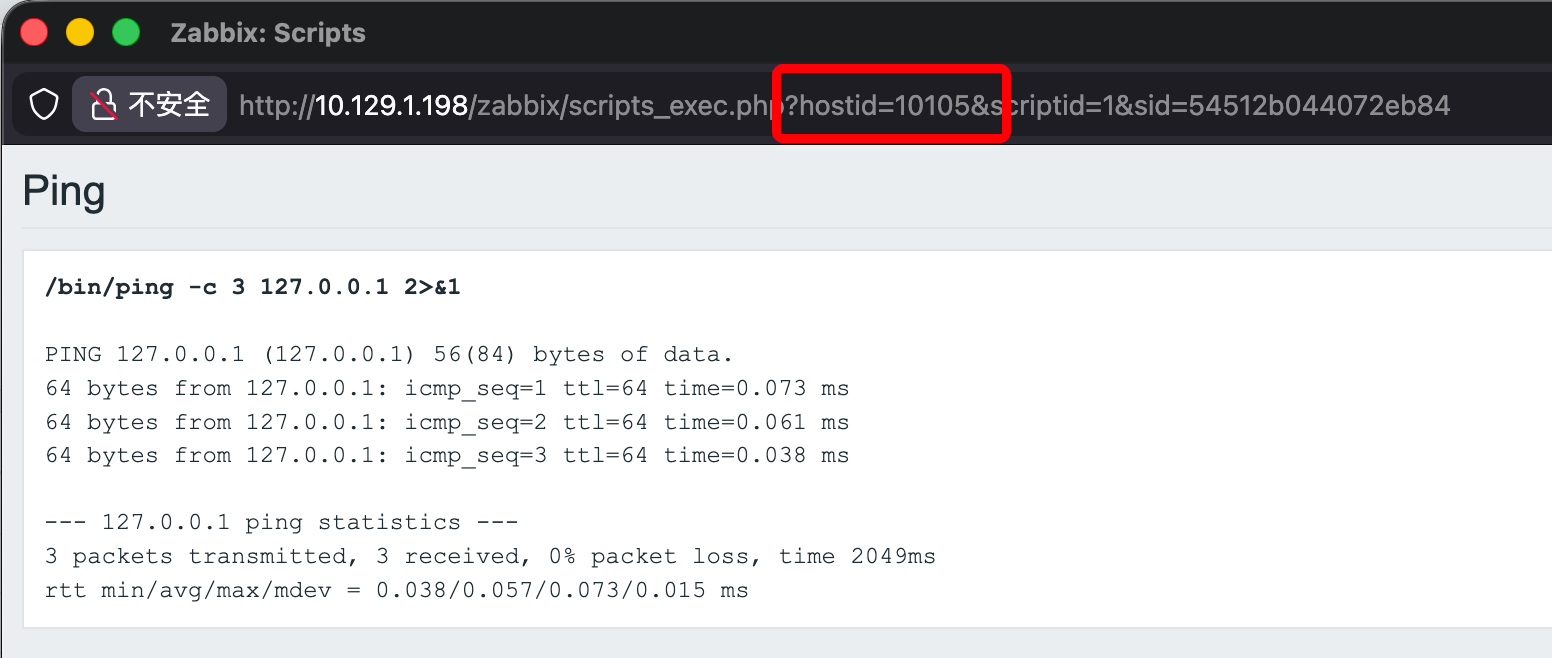Click the "PING 127.0.0.1 56(84) bytes of data" line
The image size is (1552, 658).
(389, 355)
